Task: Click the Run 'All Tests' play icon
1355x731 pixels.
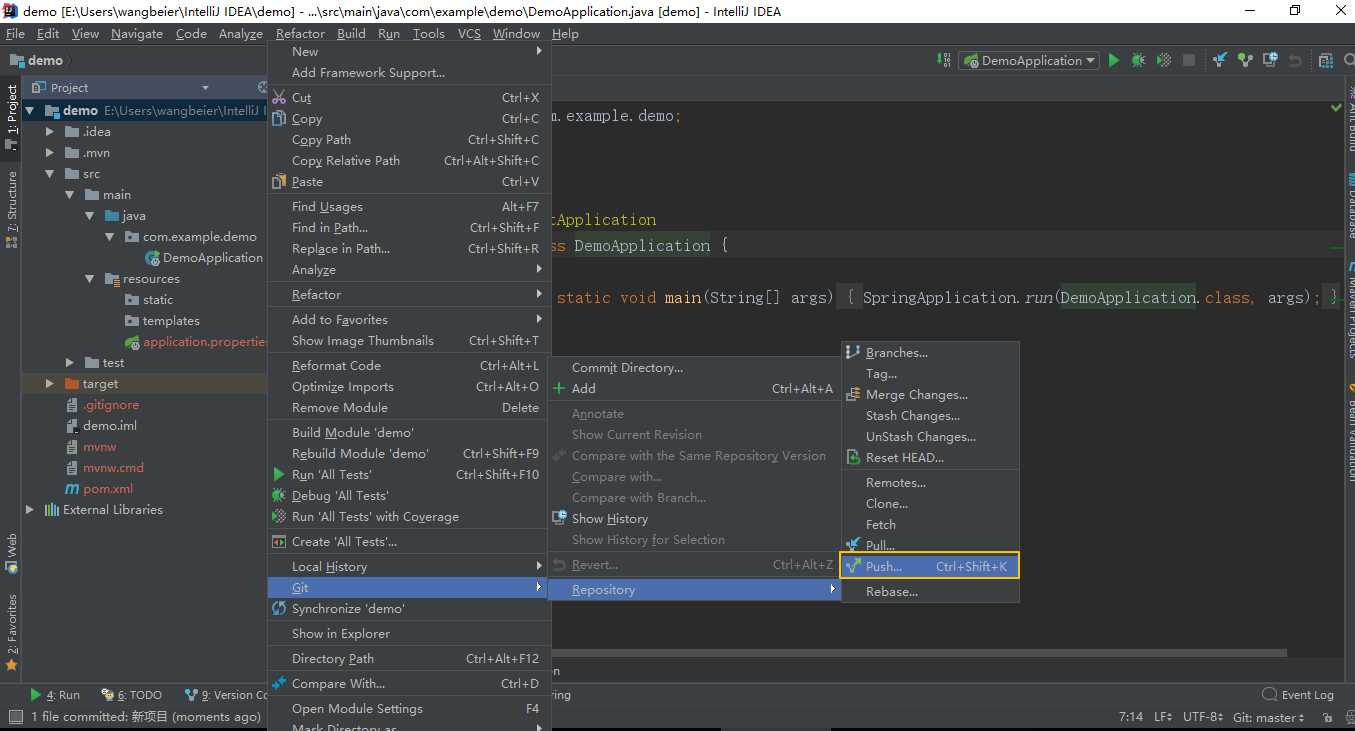Action: point(280,474)
